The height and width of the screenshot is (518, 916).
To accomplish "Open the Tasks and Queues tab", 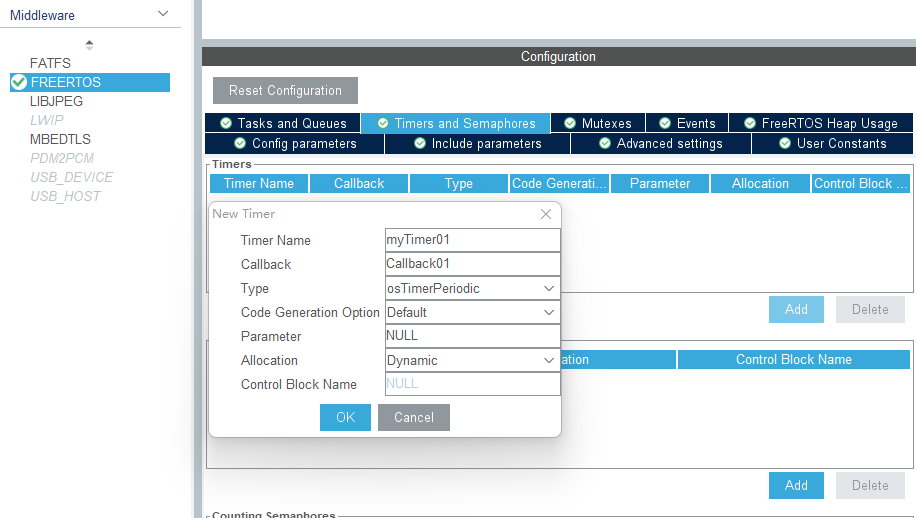I will (283, 123).
